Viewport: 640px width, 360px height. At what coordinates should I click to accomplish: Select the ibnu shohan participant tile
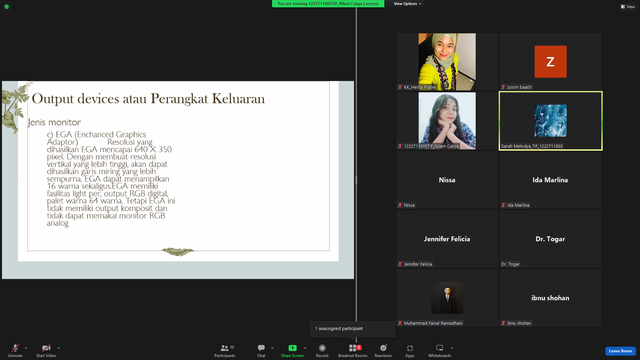(x=550, y=298)
